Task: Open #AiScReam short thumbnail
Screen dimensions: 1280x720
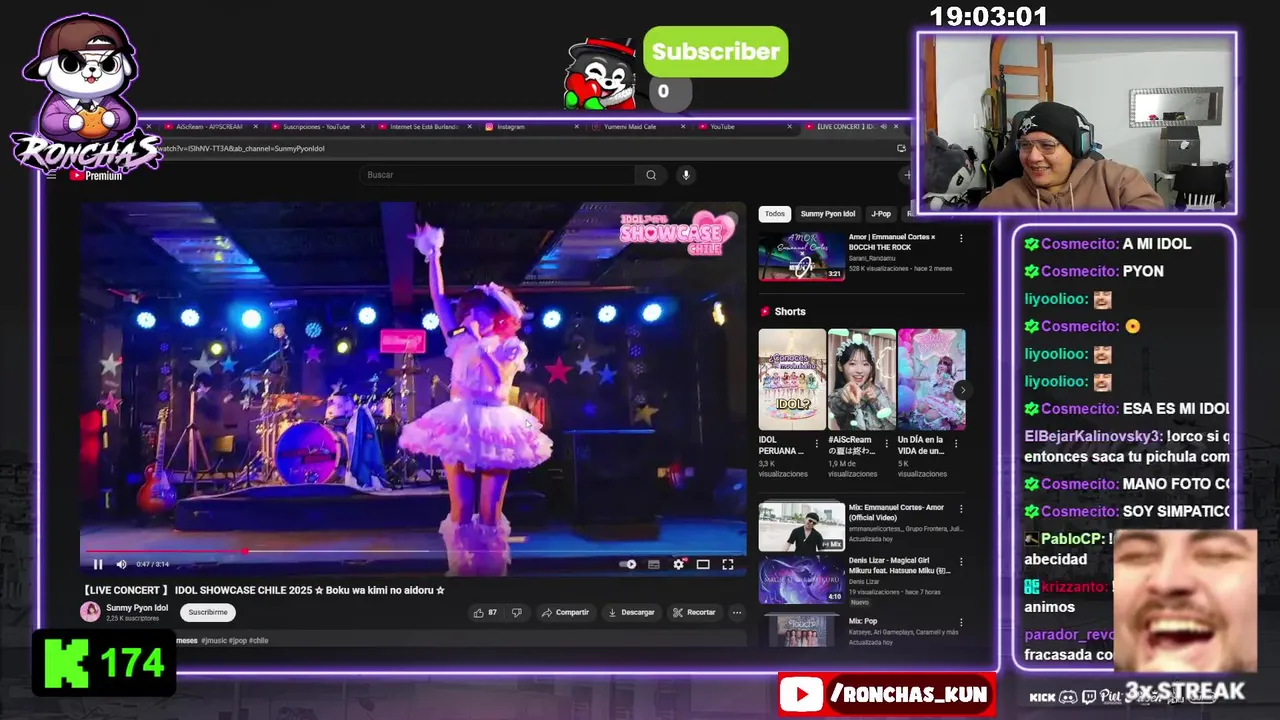Action: point(862,380)
